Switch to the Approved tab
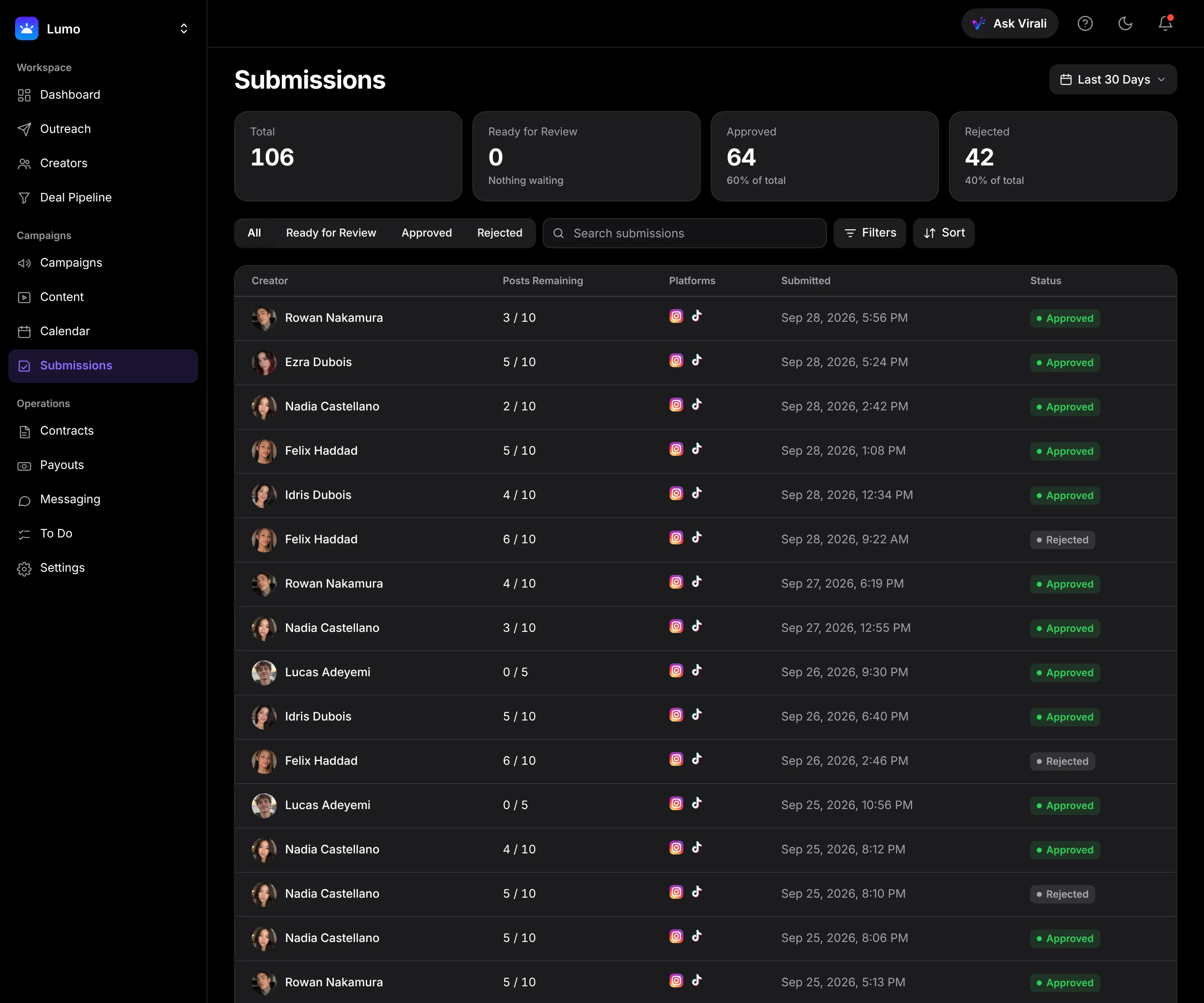The image size is (1204, 1003). pos(426,233)
